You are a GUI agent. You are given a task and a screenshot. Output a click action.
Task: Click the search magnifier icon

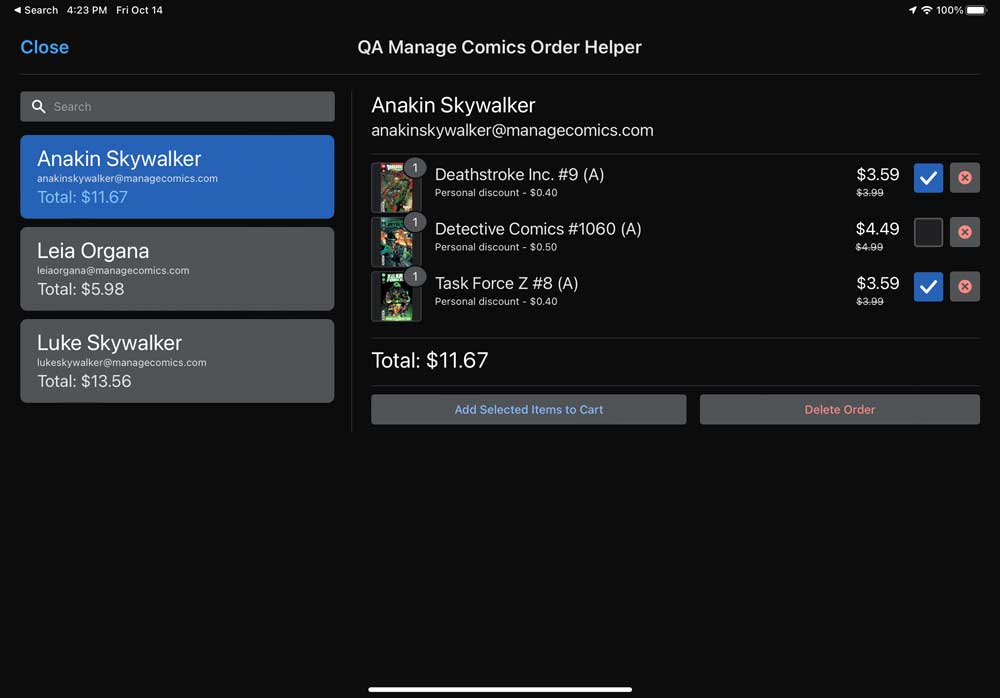coord(39,107)
